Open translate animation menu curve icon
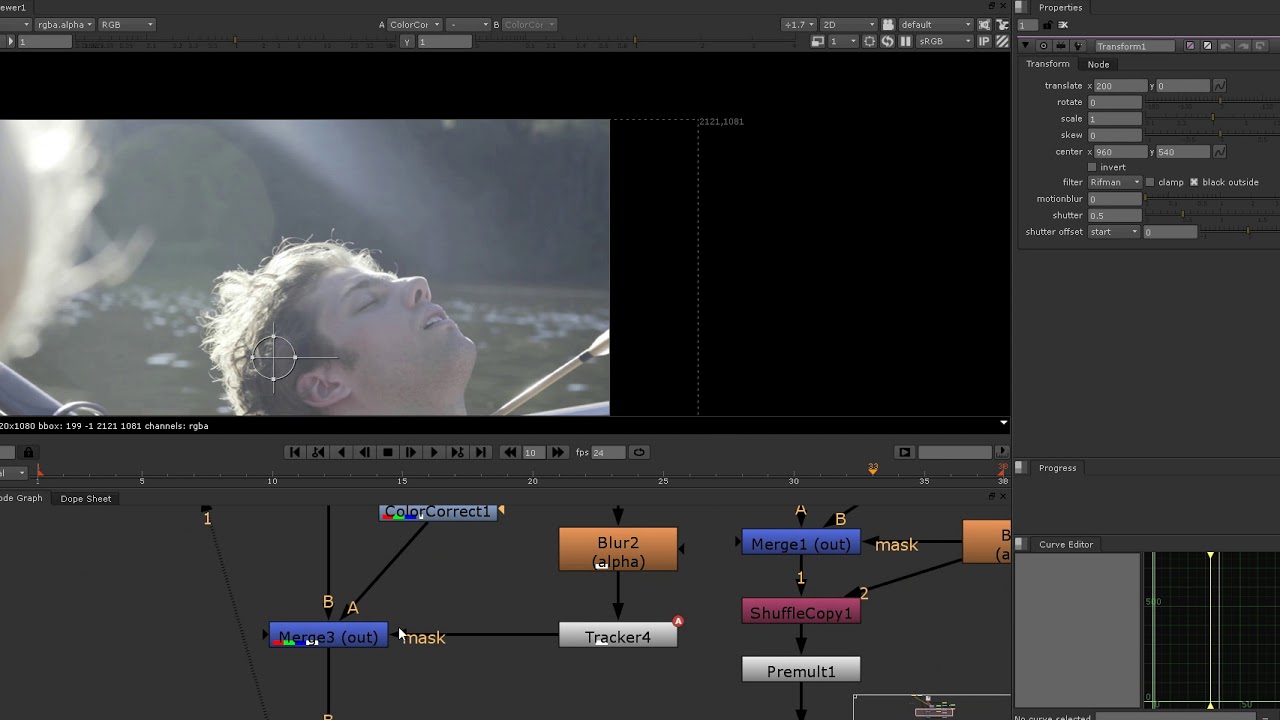 1220,86
